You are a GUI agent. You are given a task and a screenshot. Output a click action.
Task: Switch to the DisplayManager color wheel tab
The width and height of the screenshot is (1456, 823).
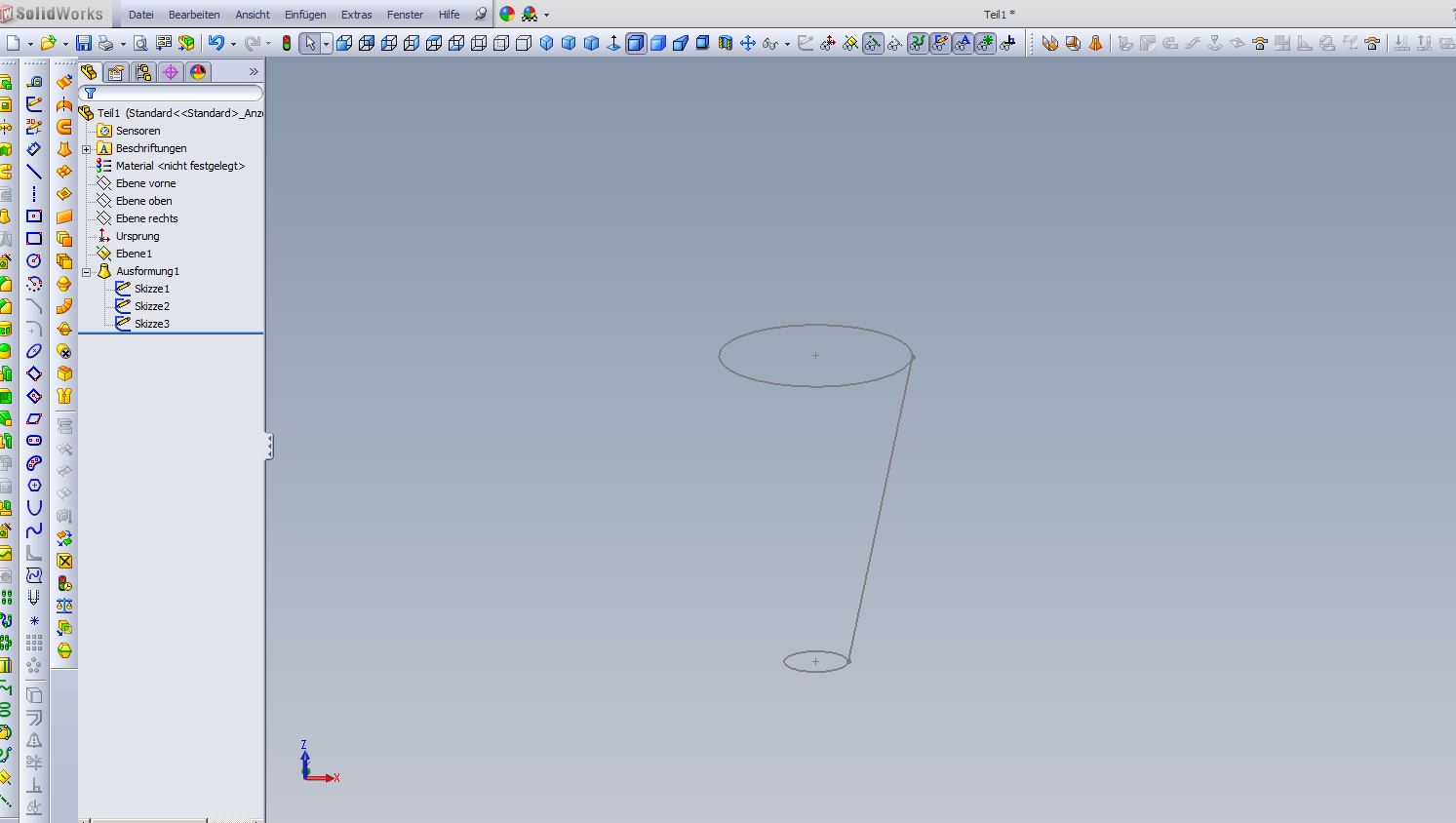click(198, 72)
